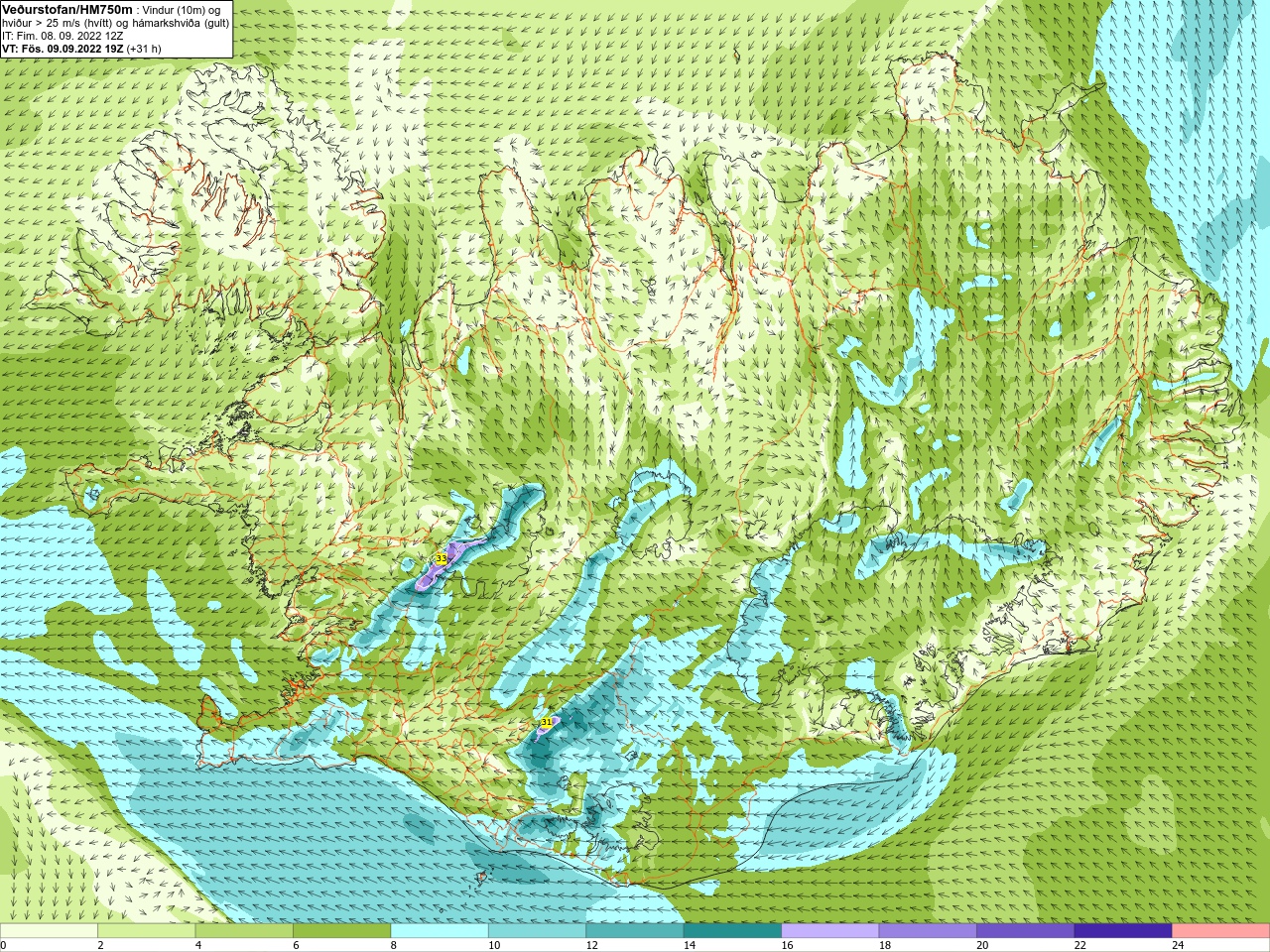Click the legend scale label '10'
1270x952 pixels.
click(494, 945)
